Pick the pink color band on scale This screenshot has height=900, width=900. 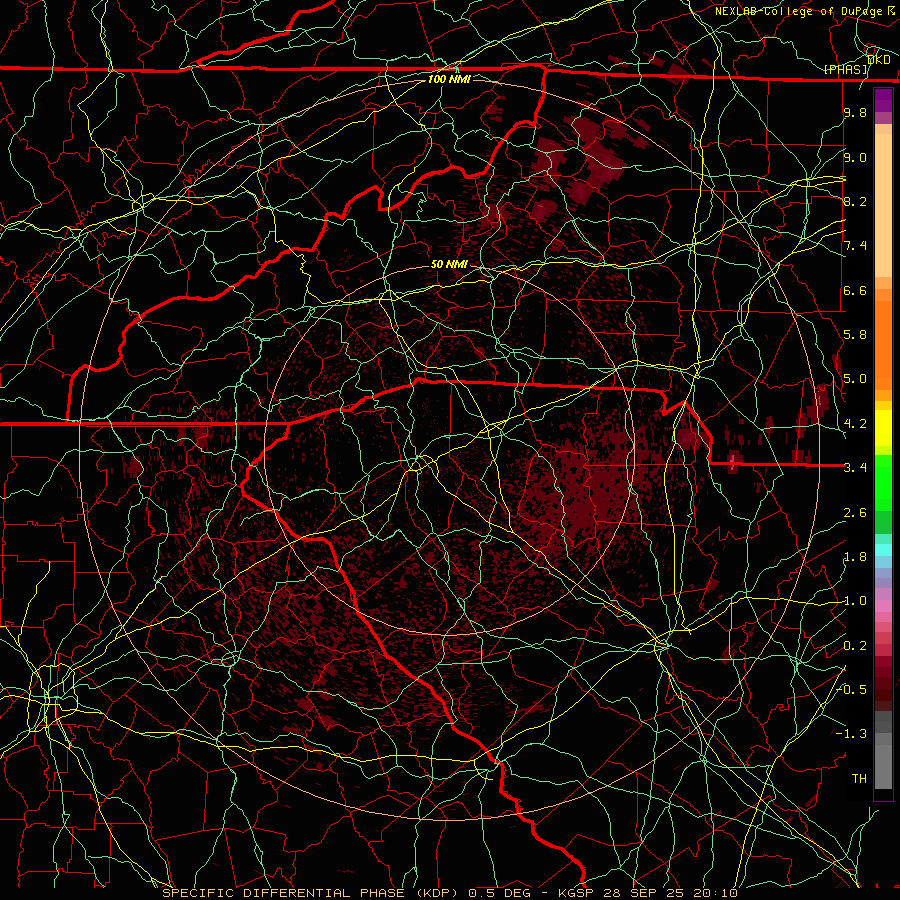883,606
